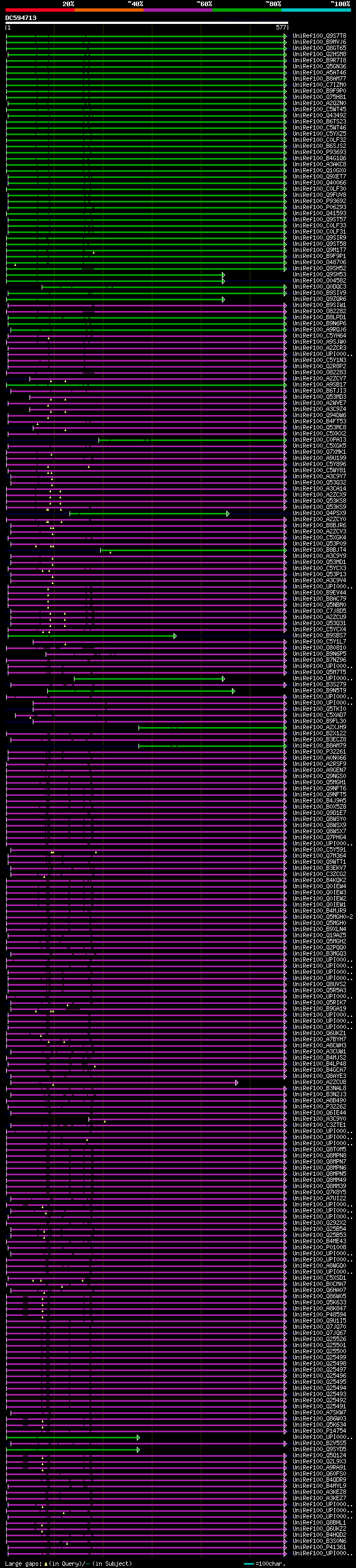Select hit UniRef100_P93693

click(319, 152)
